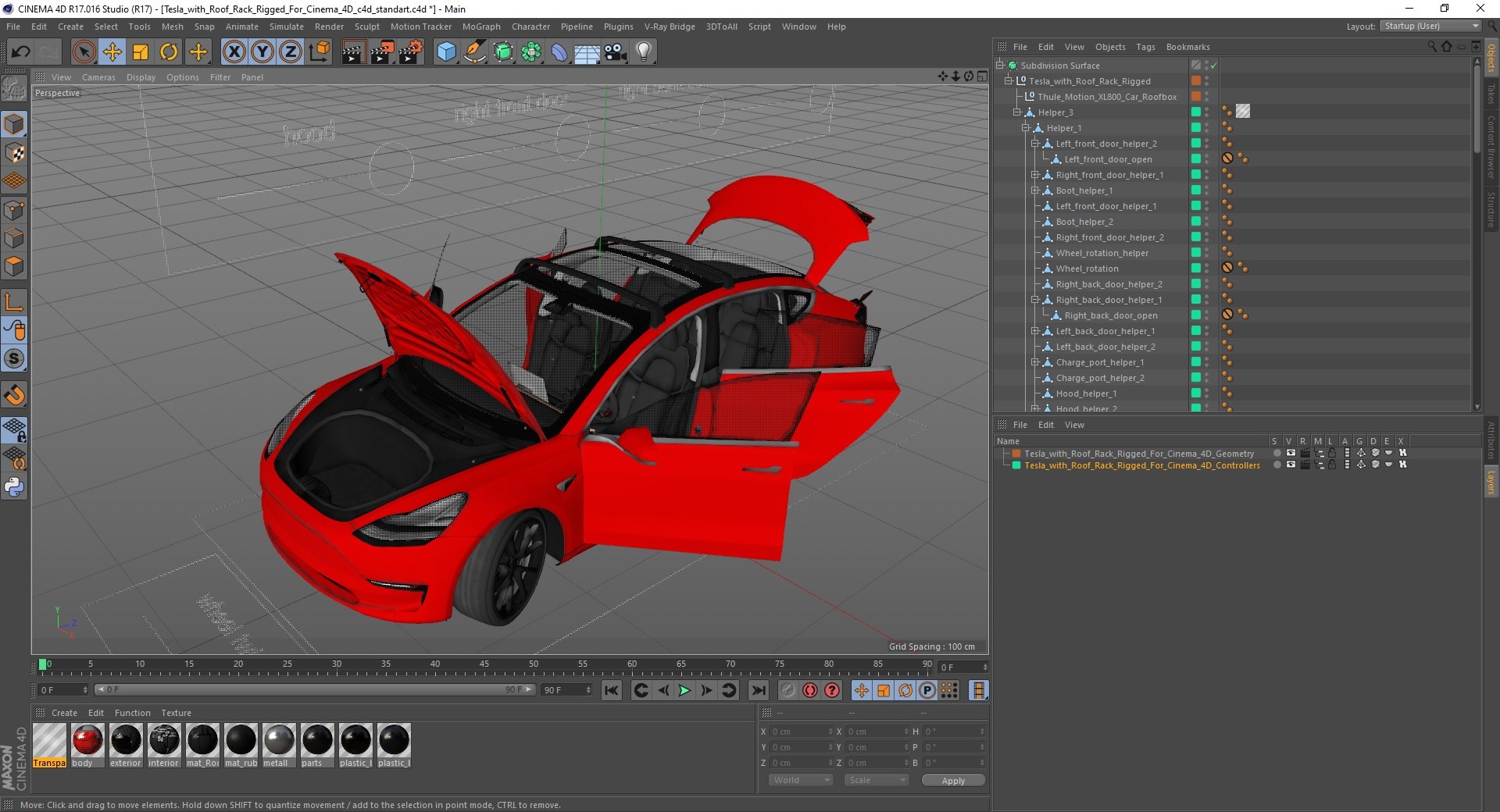This screenshot has height=812, width=1500.
Task: Collapse the Subdivision Surface tree node
Action: pyautogui.click(x=1000, y=66)
